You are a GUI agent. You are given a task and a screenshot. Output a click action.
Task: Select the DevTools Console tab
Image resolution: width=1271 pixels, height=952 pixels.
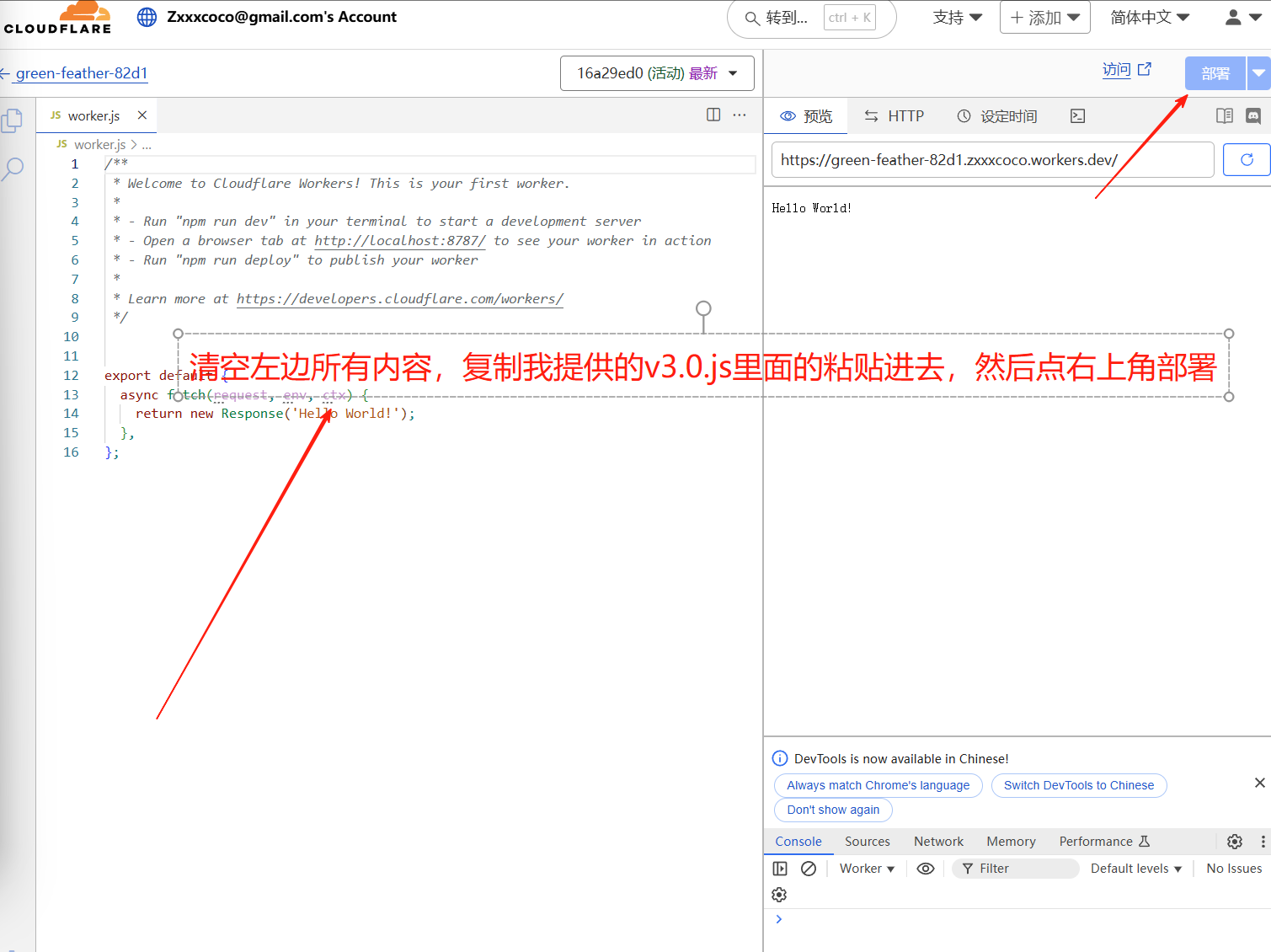798,842
